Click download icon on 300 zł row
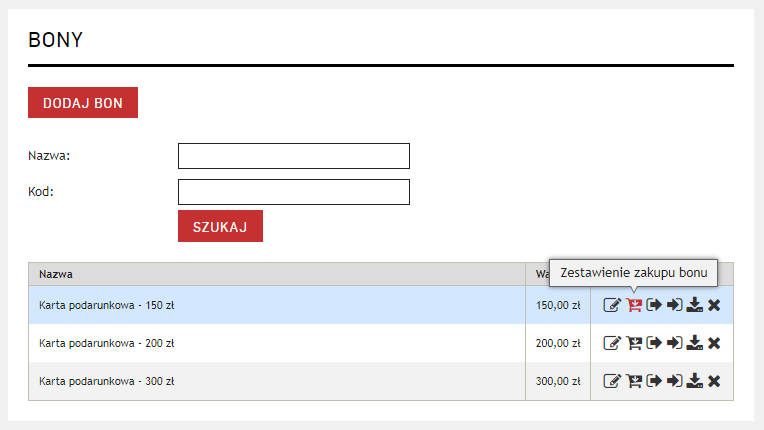 (694, 381)
